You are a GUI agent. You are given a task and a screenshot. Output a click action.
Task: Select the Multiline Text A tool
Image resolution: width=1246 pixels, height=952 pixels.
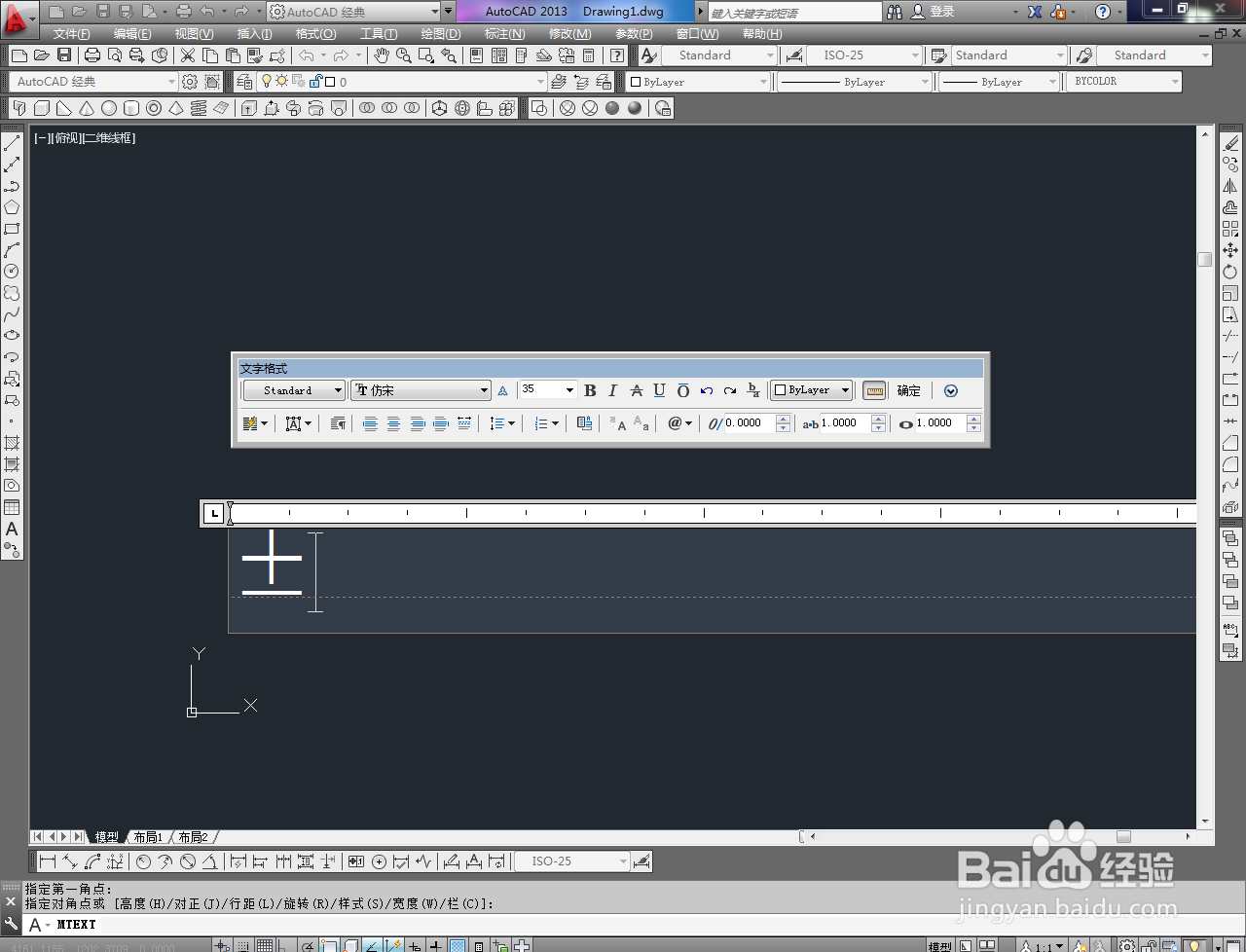click(x=12, y=529)
